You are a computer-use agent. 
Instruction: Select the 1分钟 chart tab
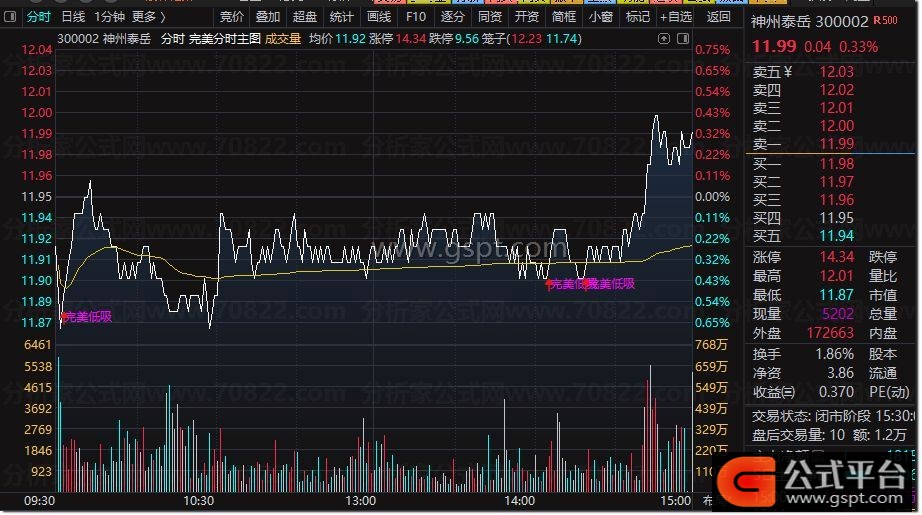point(109,17)
